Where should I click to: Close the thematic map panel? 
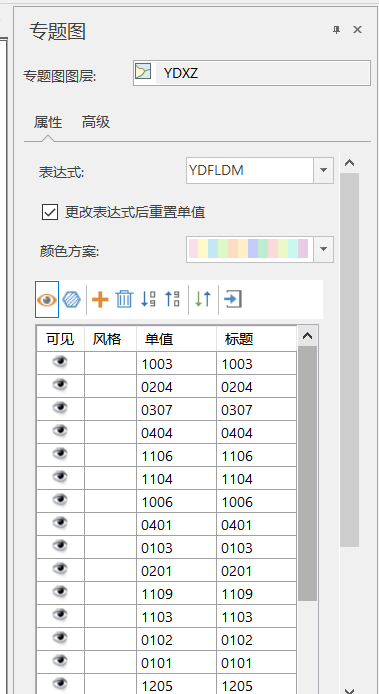coord(357,30)
